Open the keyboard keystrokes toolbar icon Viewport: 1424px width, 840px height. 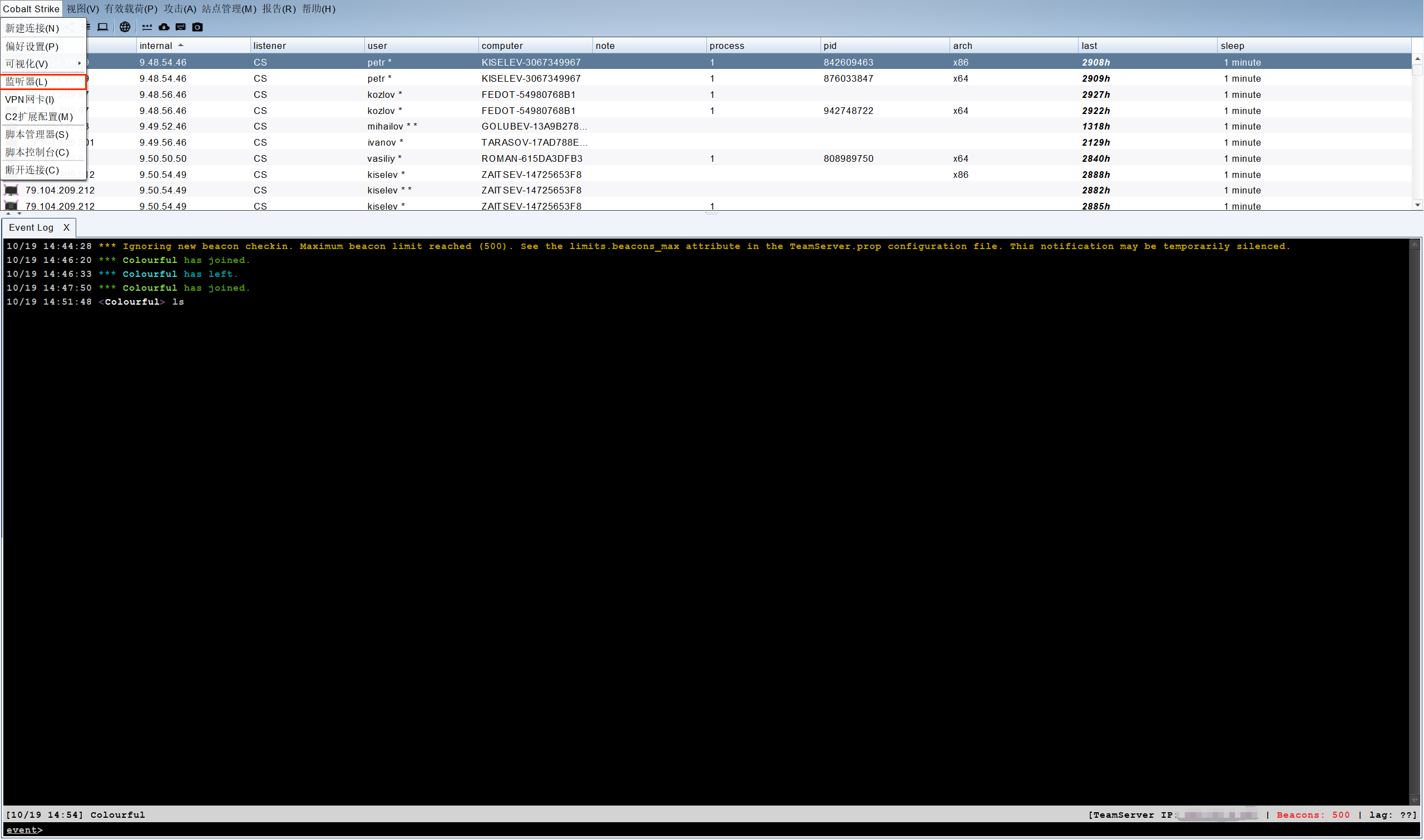(x=181, y=27)
